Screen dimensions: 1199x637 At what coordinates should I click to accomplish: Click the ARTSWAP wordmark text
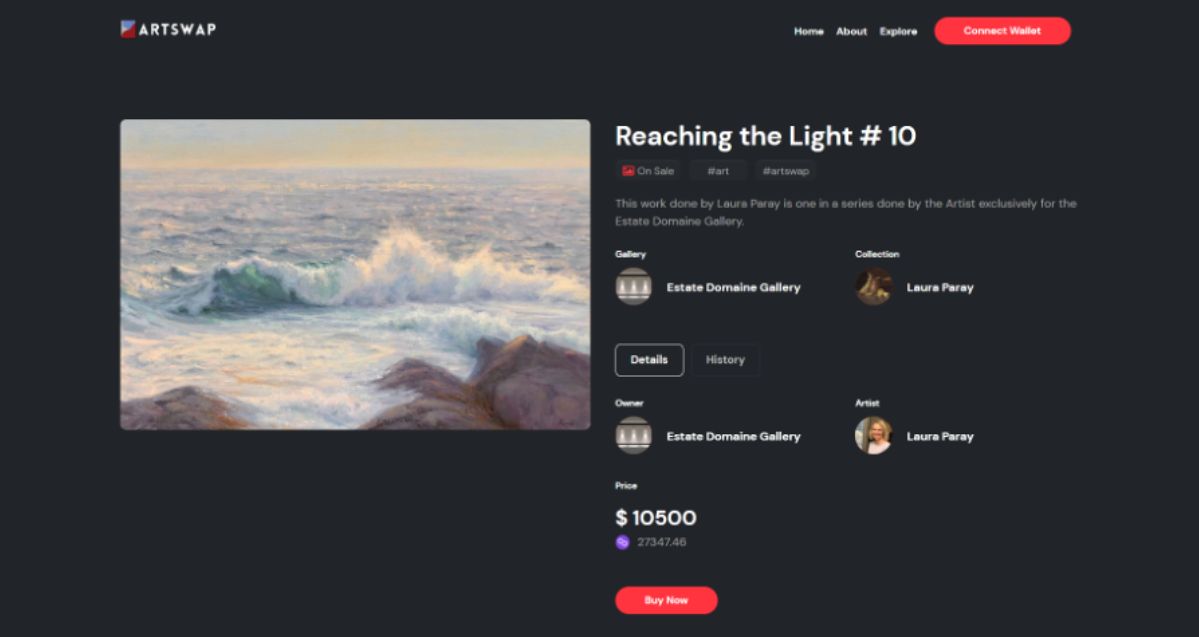[177, 30]
